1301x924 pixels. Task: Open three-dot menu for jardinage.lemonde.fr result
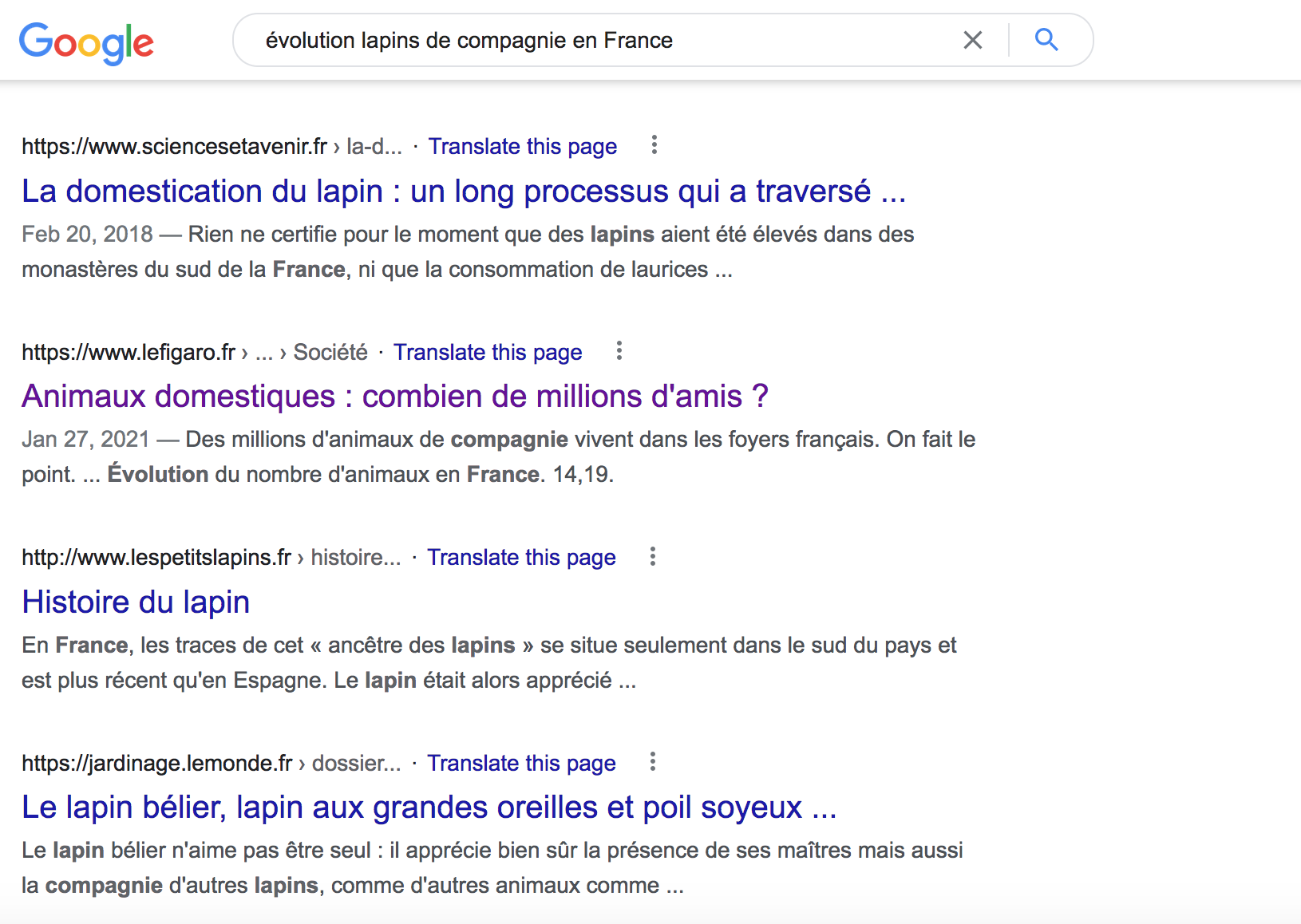[653, 762]
